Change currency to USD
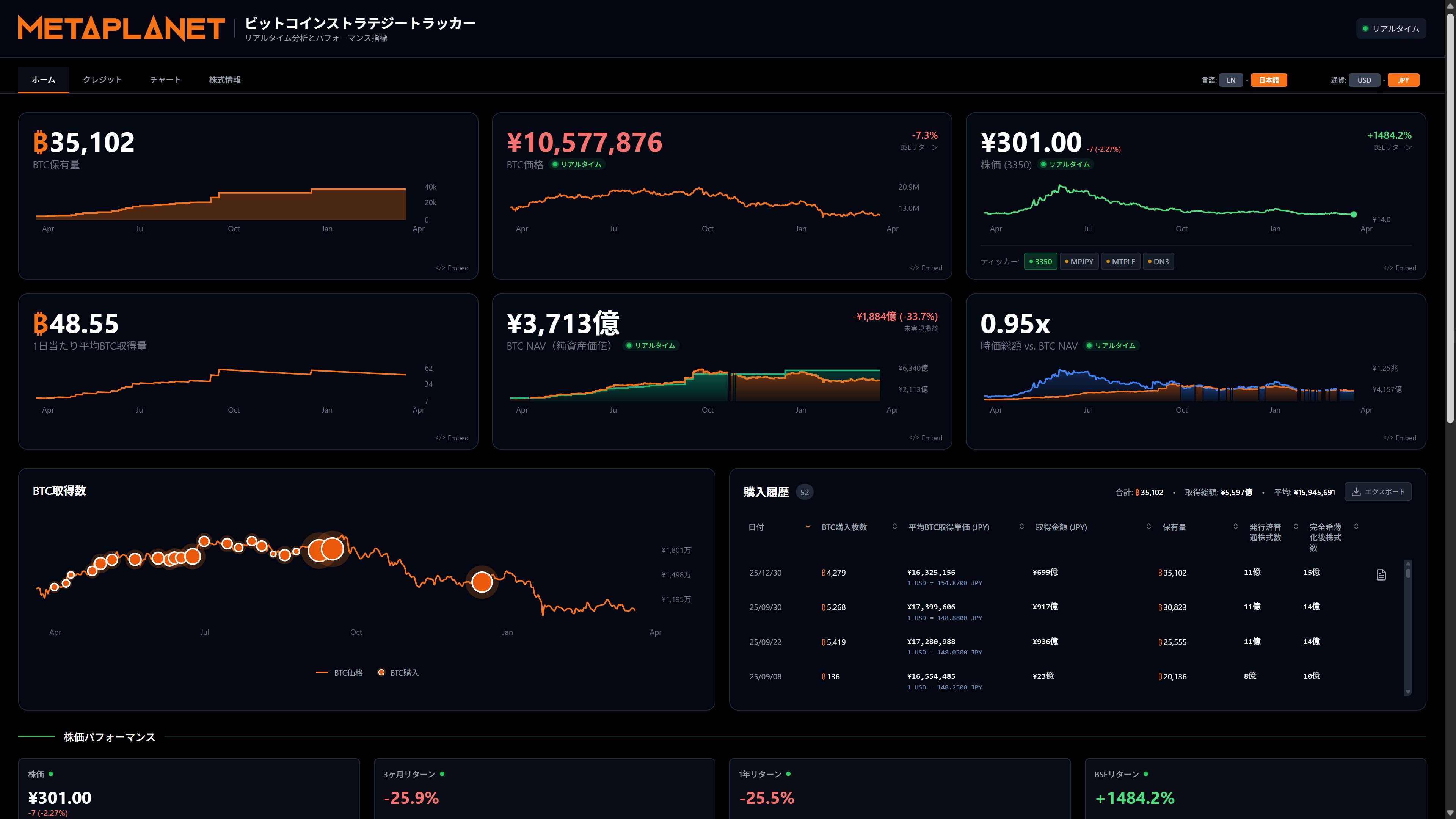This screenshot has height=819, width=1456. pyautogui.click(x=1365, y=80)
